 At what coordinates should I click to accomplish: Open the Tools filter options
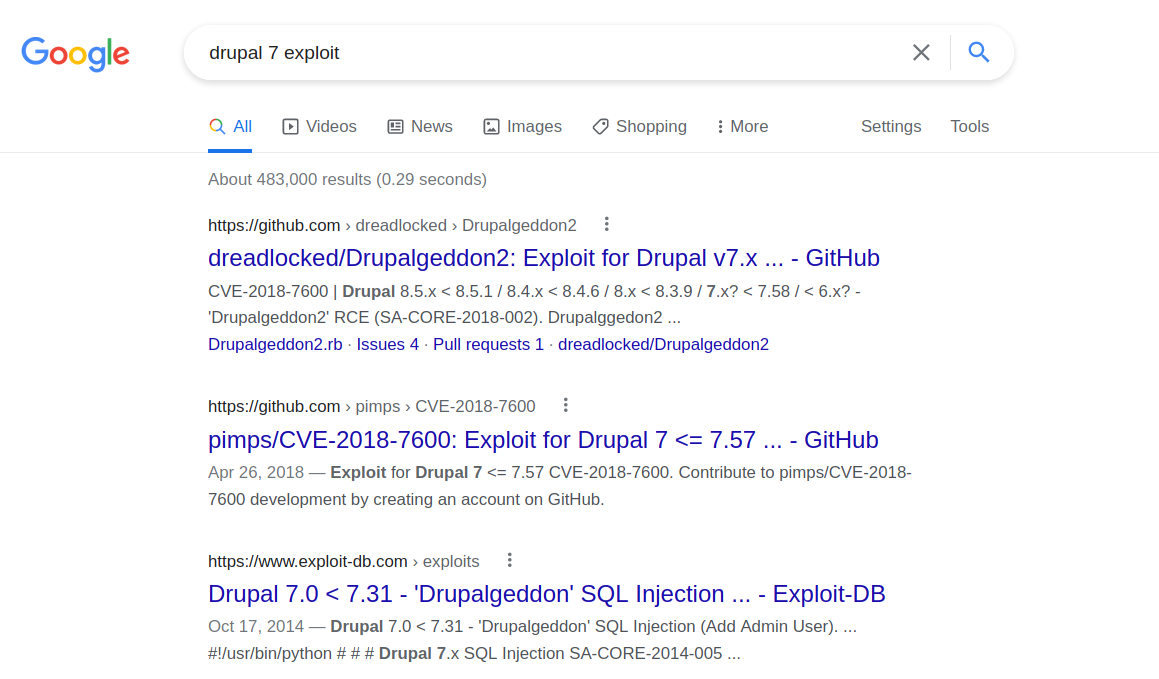tap(969, 126)
